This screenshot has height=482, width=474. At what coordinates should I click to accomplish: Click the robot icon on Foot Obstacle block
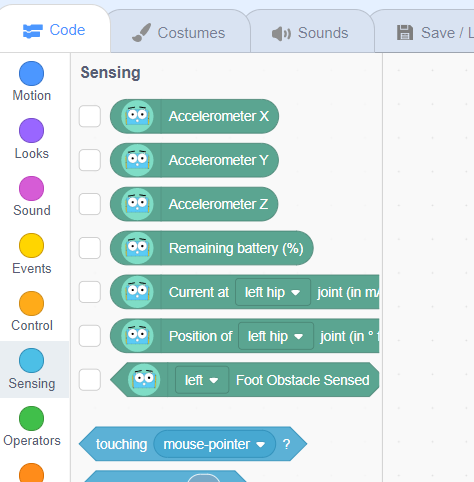tap(144, 380)
